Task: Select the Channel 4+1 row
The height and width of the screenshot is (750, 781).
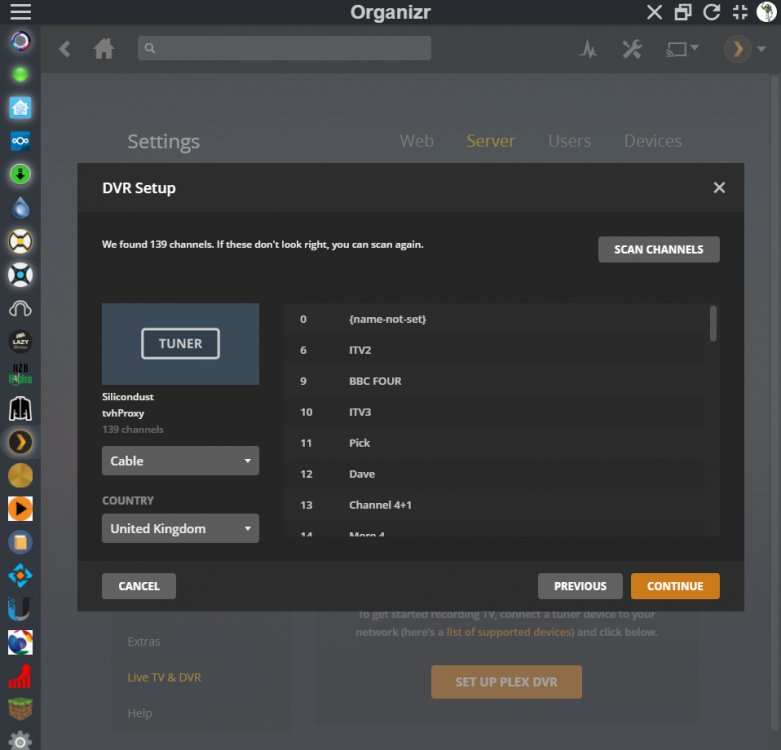Action: [x=494, y=504]
